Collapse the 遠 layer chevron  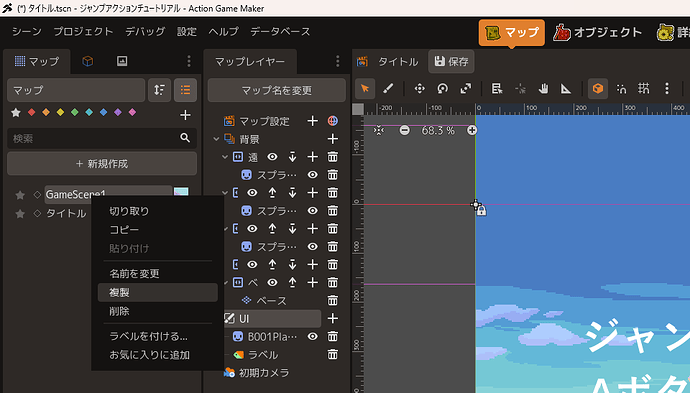(x=225, y=157)
